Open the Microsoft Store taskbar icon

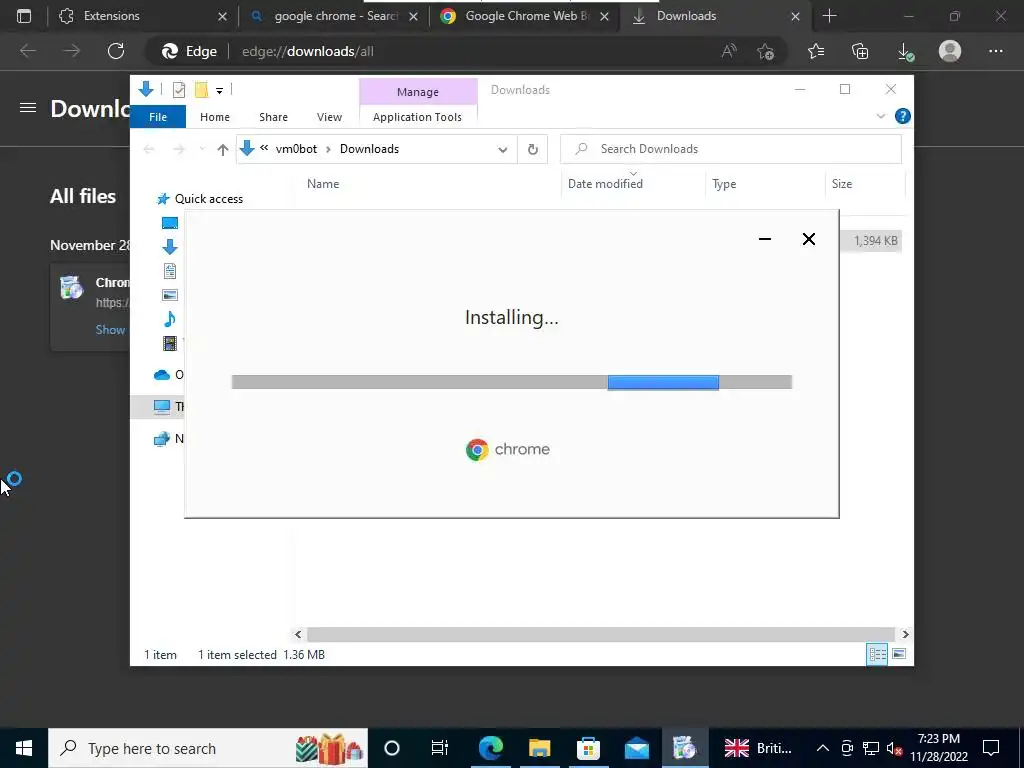tap(588, 748)
